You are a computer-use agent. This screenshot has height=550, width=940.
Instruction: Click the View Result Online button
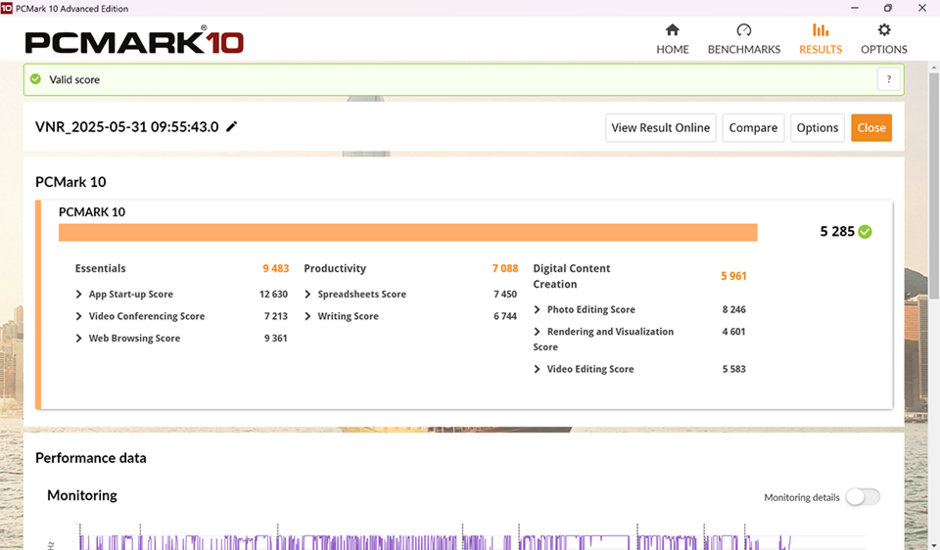660,128
